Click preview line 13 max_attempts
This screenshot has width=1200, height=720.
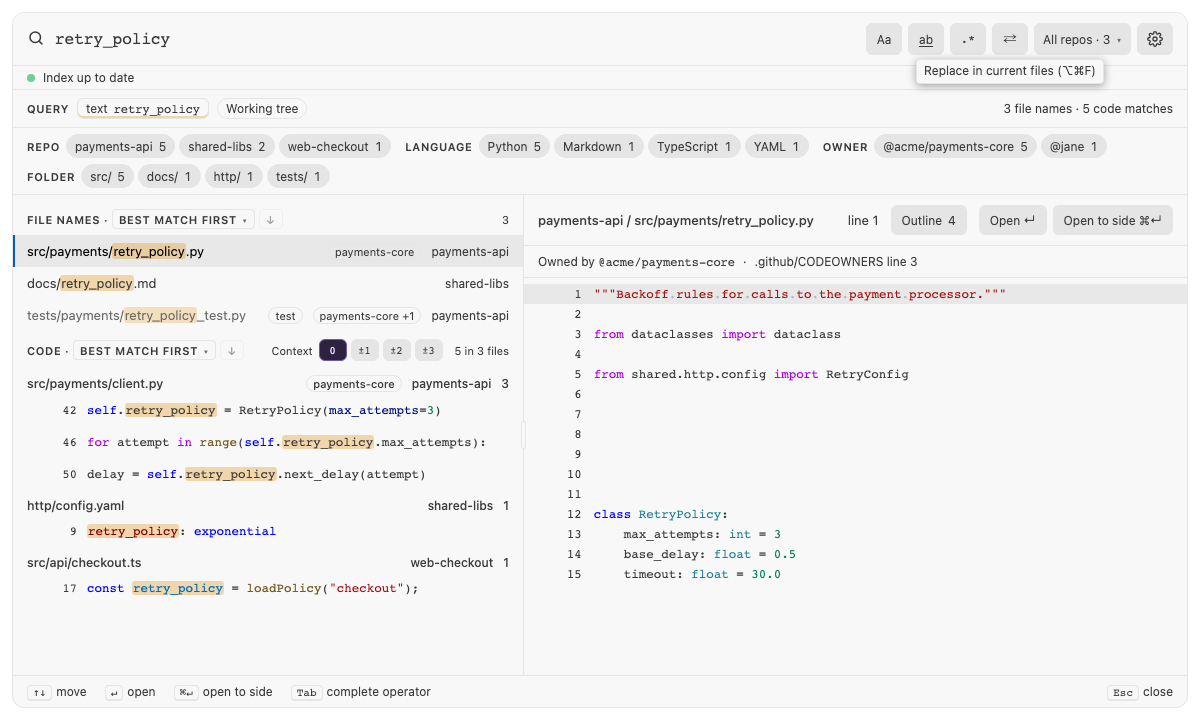[855, 534]
